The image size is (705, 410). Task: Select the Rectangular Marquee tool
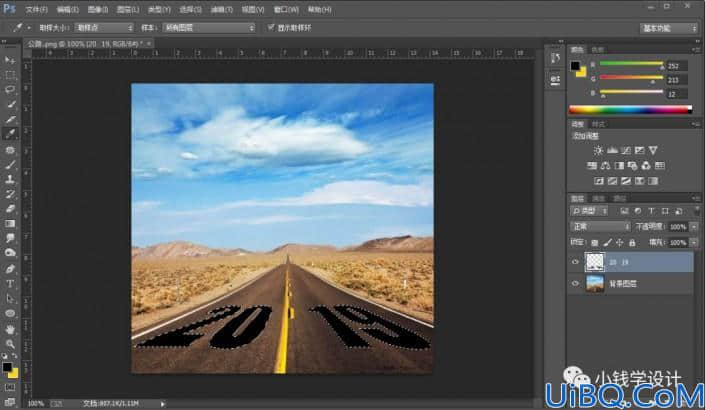[x=10, y=75]
